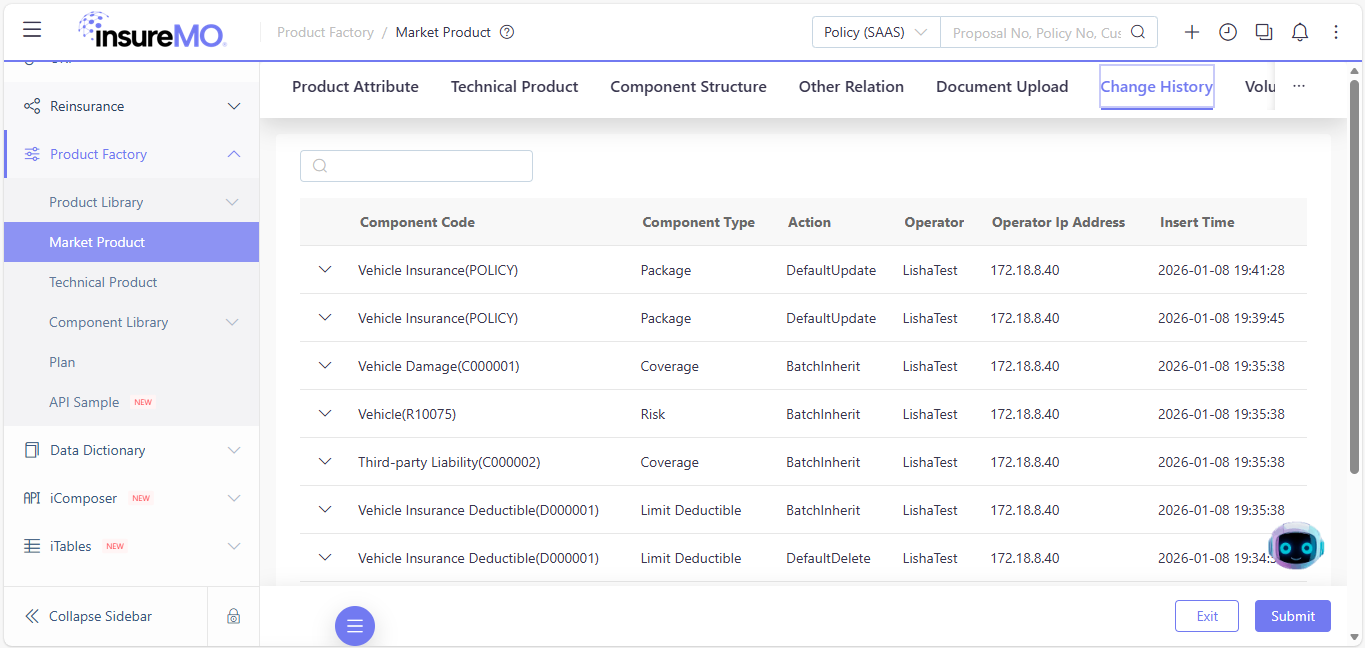Viewport: 1365px width, 648px height.
Task: Open the recent history clock icon
Action: tap(1228, 32)
